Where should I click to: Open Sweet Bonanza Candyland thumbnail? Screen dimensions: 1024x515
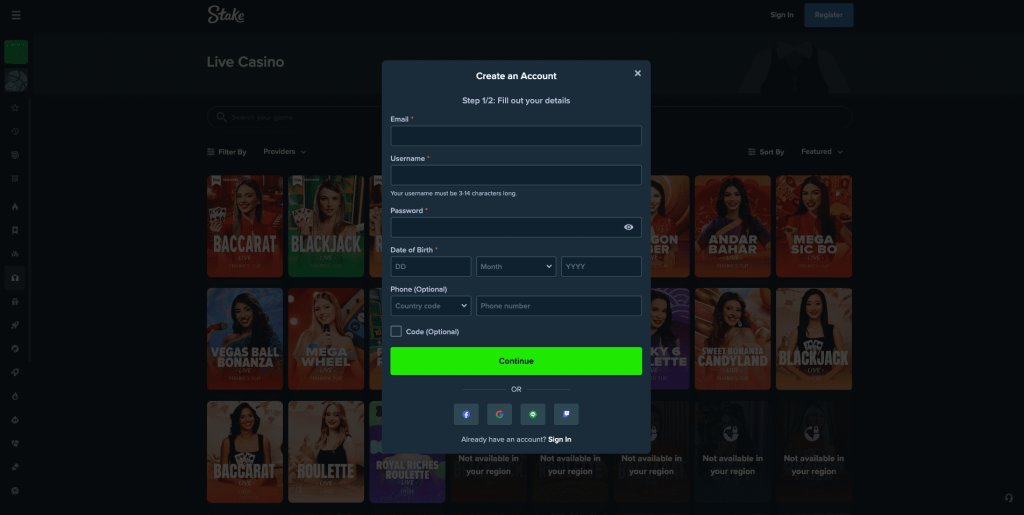[x=733, y=339]
